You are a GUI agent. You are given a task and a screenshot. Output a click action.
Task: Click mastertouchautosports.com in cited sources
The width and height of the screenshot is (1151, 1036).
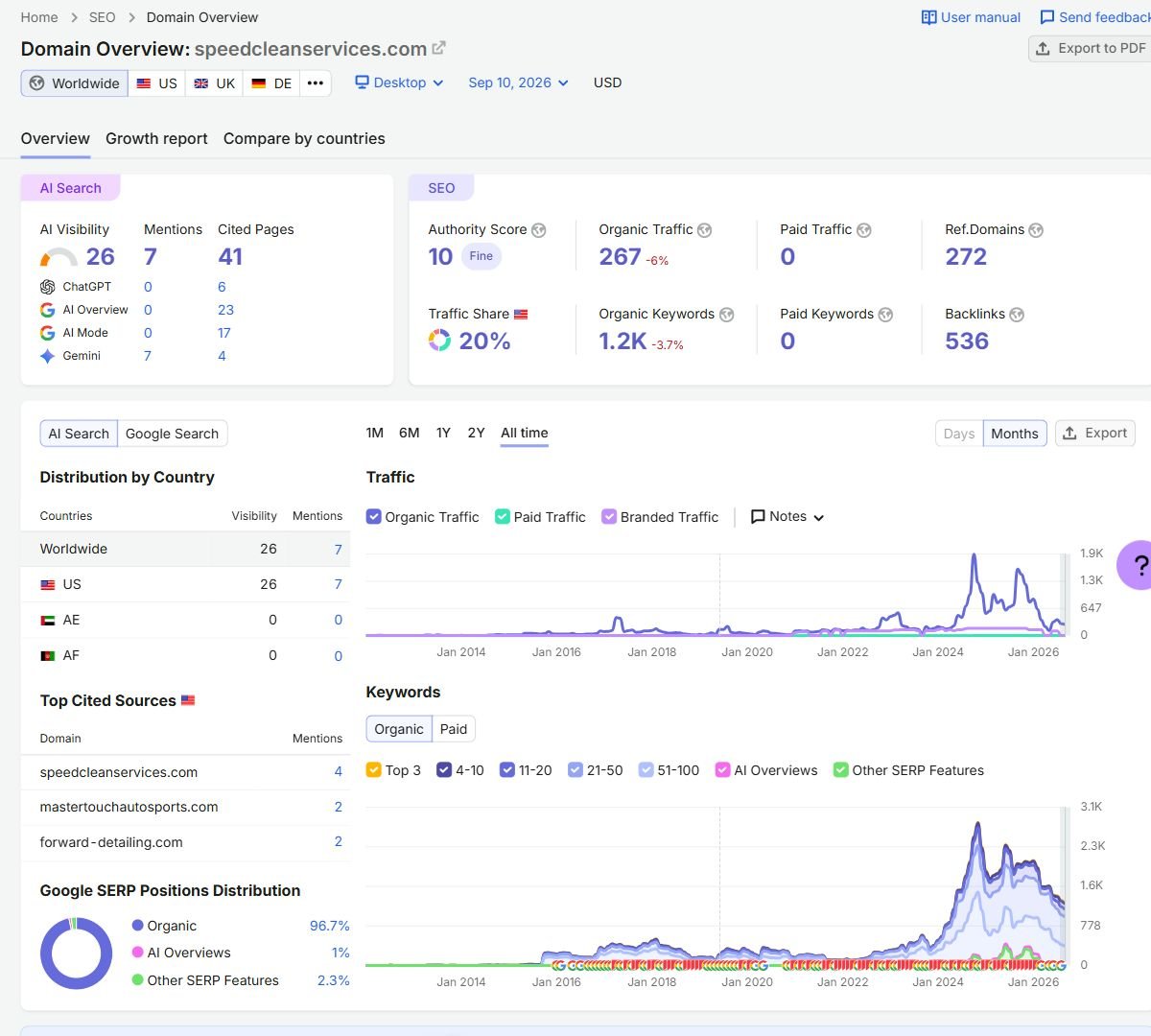[x=129, y=807]
